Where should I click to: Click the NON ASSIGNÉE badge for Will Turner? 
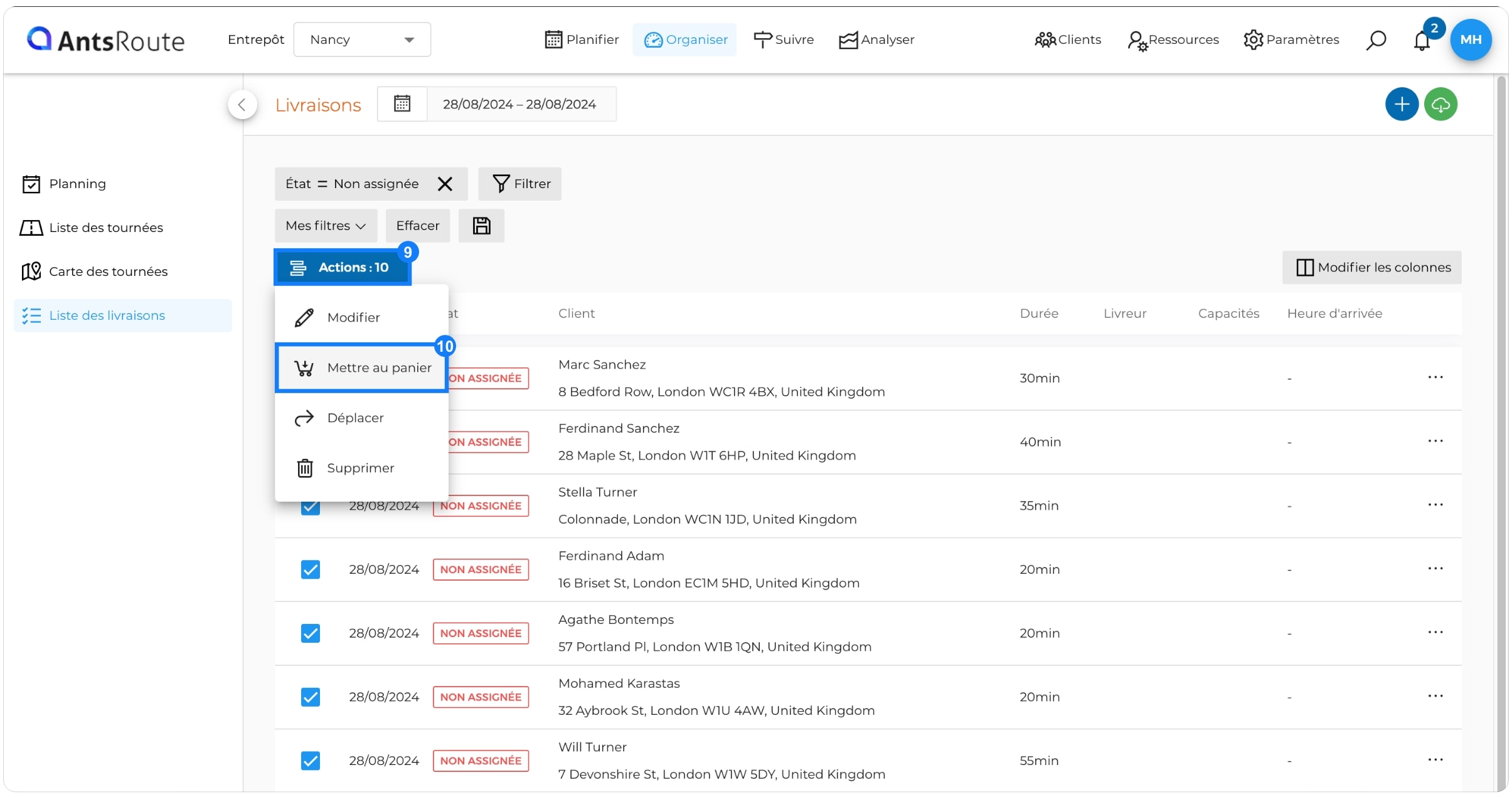[481, 761]
